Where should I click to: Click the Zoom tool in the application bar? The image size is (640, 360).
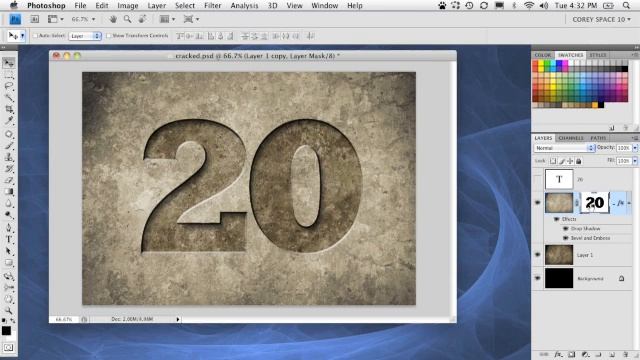click(128, 19)
